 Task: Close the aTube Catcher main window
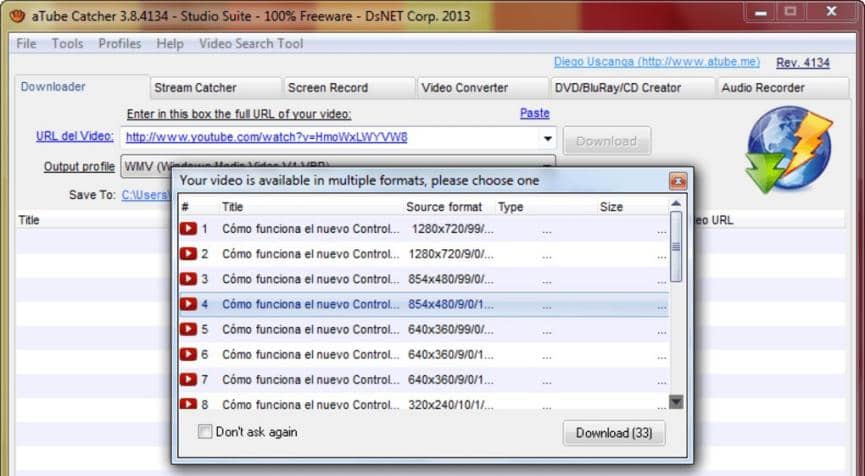pos(831,11)
